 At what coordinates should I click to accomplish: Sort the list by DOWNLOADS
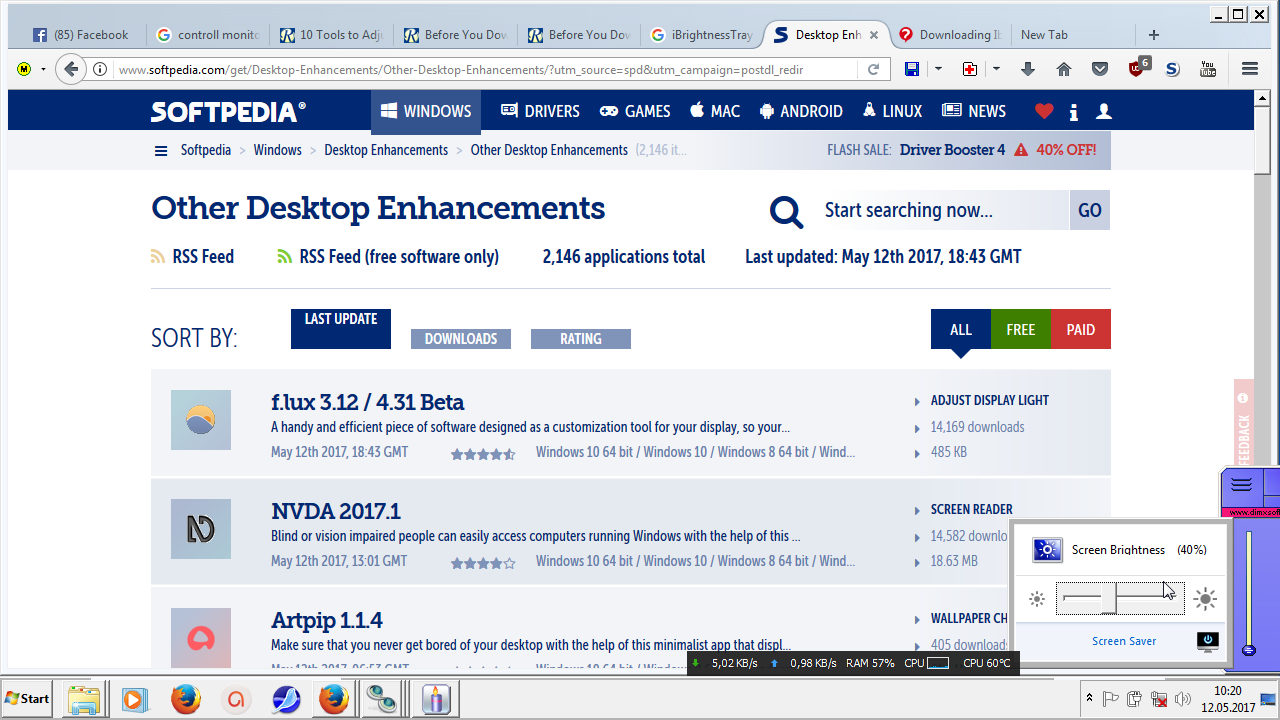(x=461, y=339)
